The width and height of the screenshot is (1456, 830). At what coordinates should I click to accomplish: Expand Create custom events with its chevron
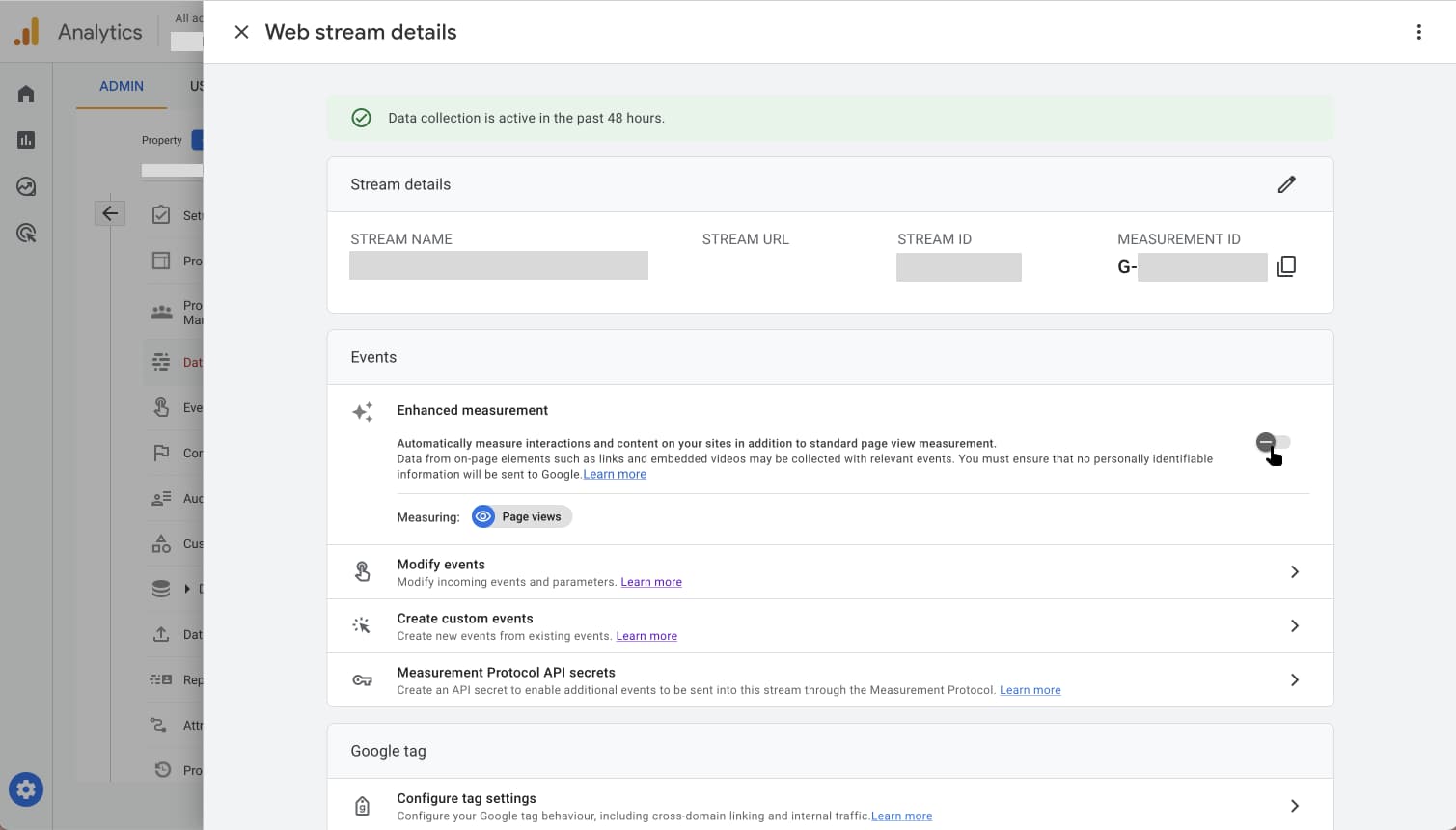(x=1294, y=626)
